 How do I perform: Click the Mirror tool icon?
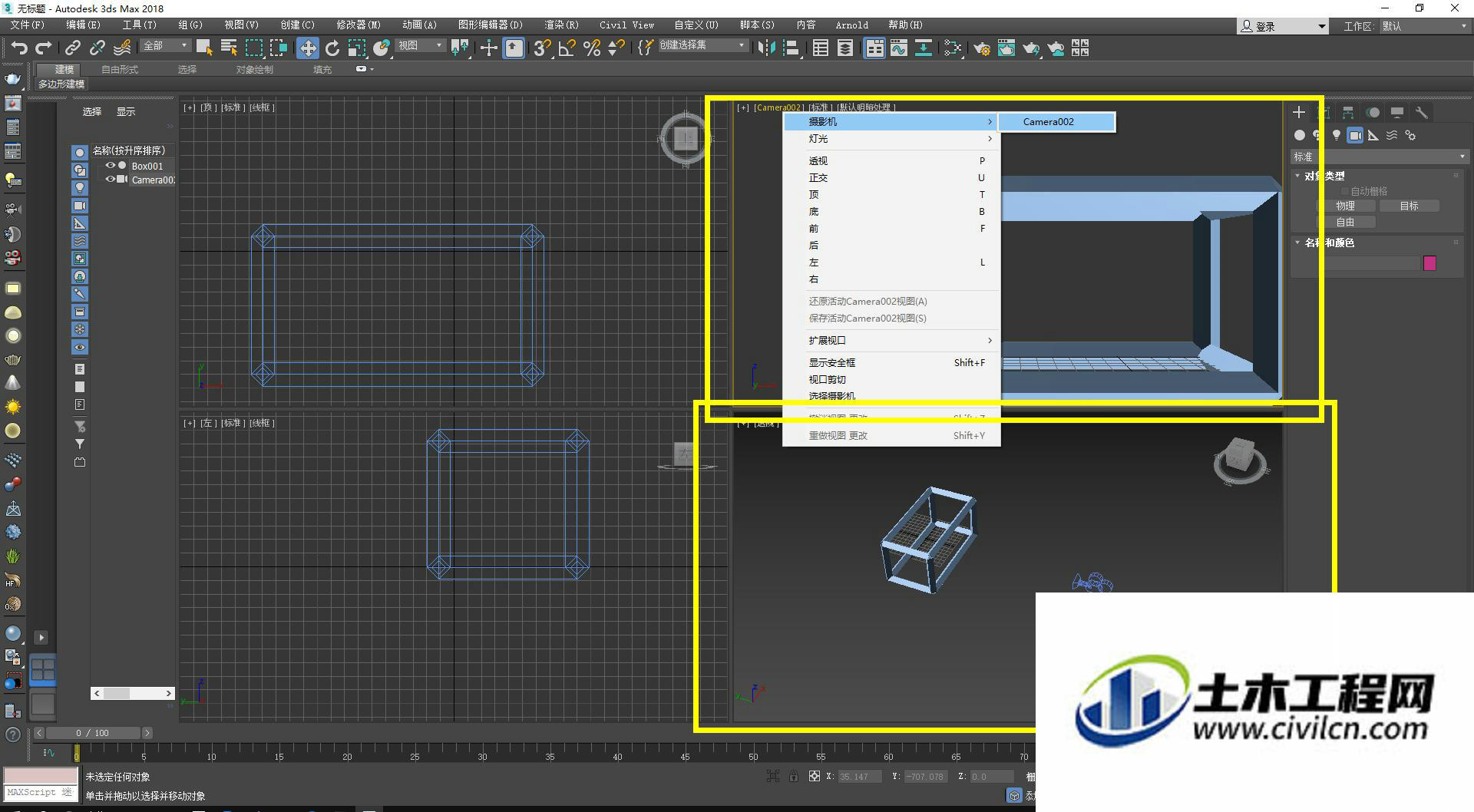coord(766,48)
